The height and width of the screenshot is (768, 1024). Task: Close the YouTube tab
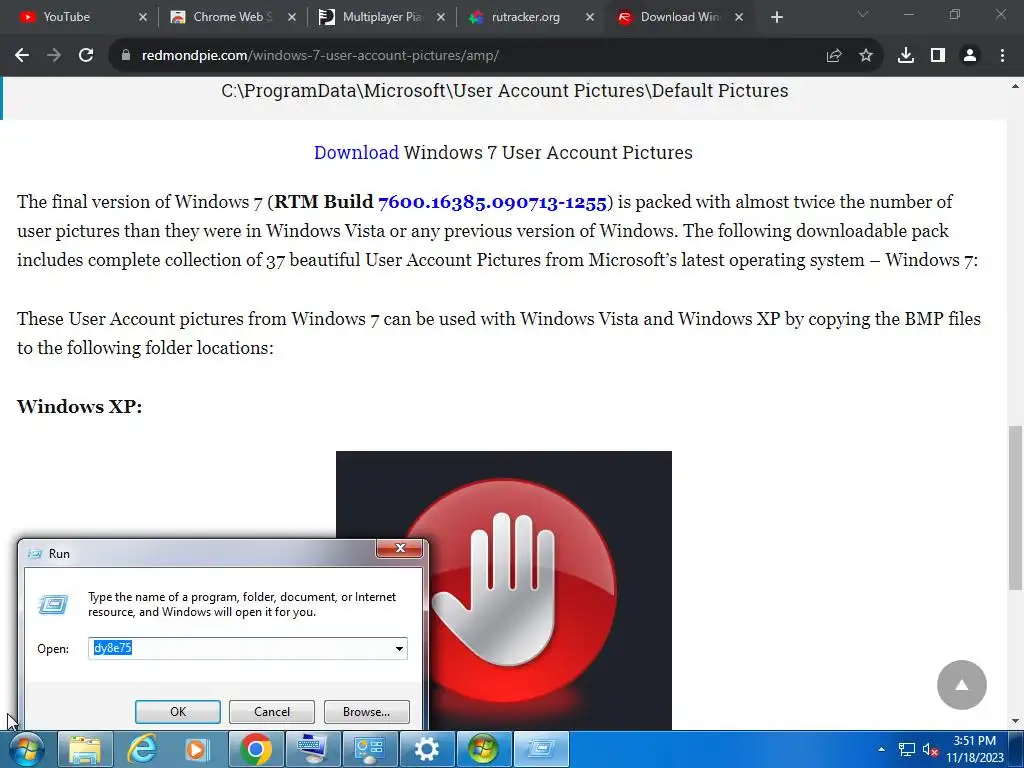coord(143,17)
